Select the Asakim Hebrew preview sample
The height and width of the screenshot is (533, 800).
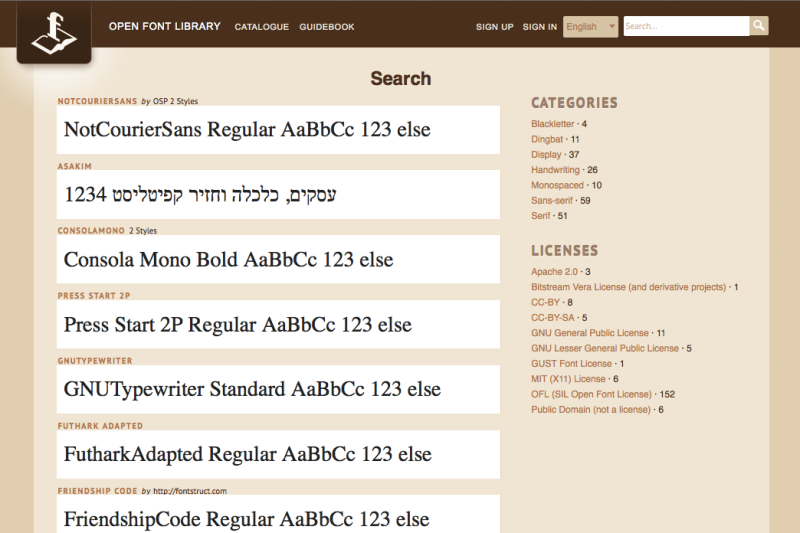278,194
